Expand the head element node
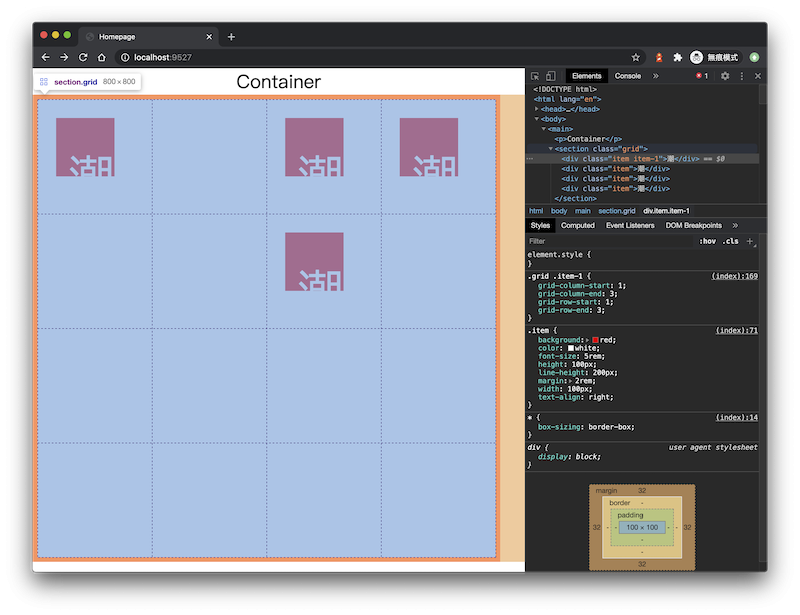 coord(536,109)
